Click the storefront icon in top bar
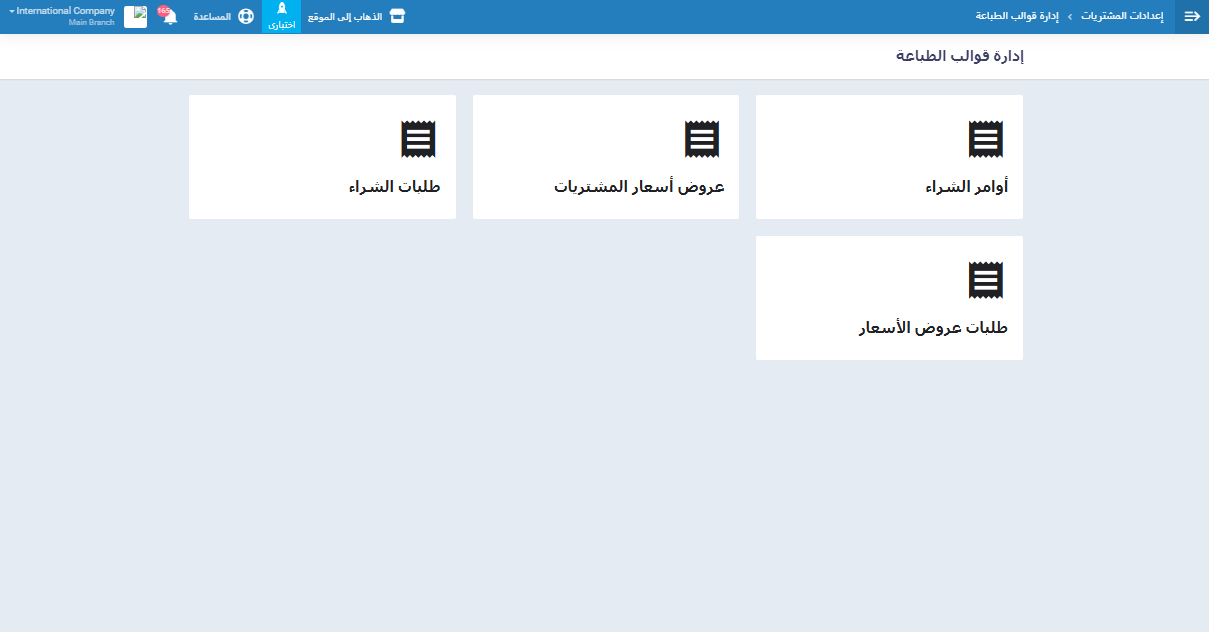 point(397,17)
